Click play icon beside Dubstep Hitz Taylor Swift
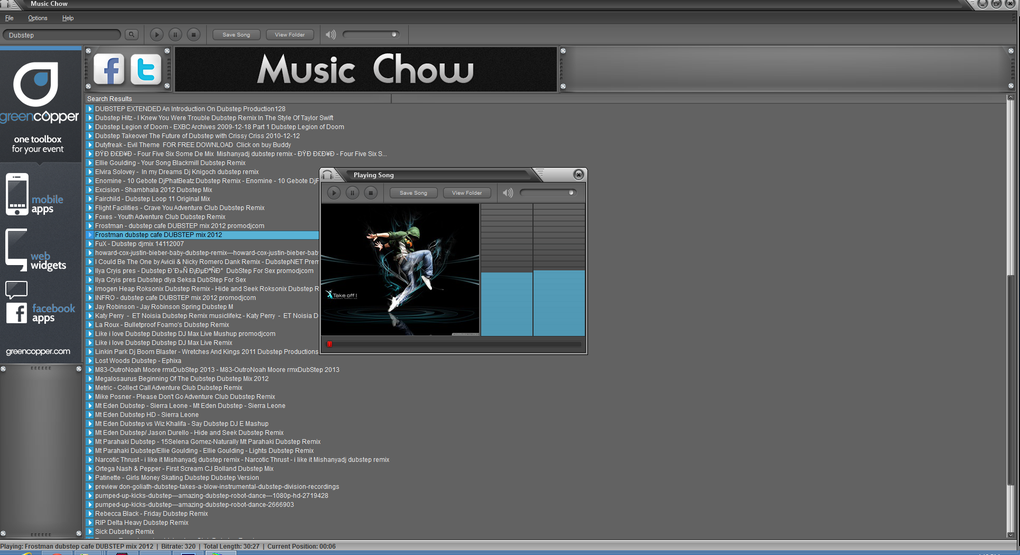The image size is (1020, 555). click(x=90, y=118)
